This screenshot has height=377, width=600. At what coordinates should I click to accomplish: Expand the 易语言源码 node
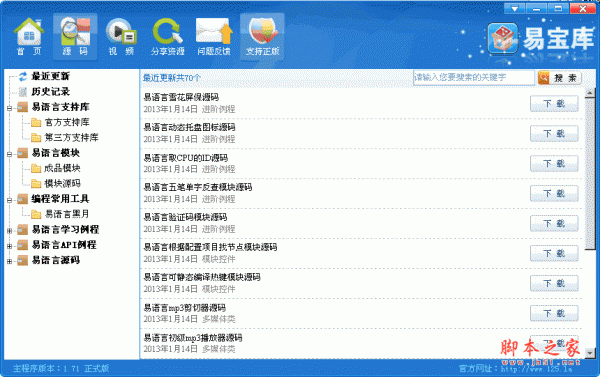(x=10, y=261)
